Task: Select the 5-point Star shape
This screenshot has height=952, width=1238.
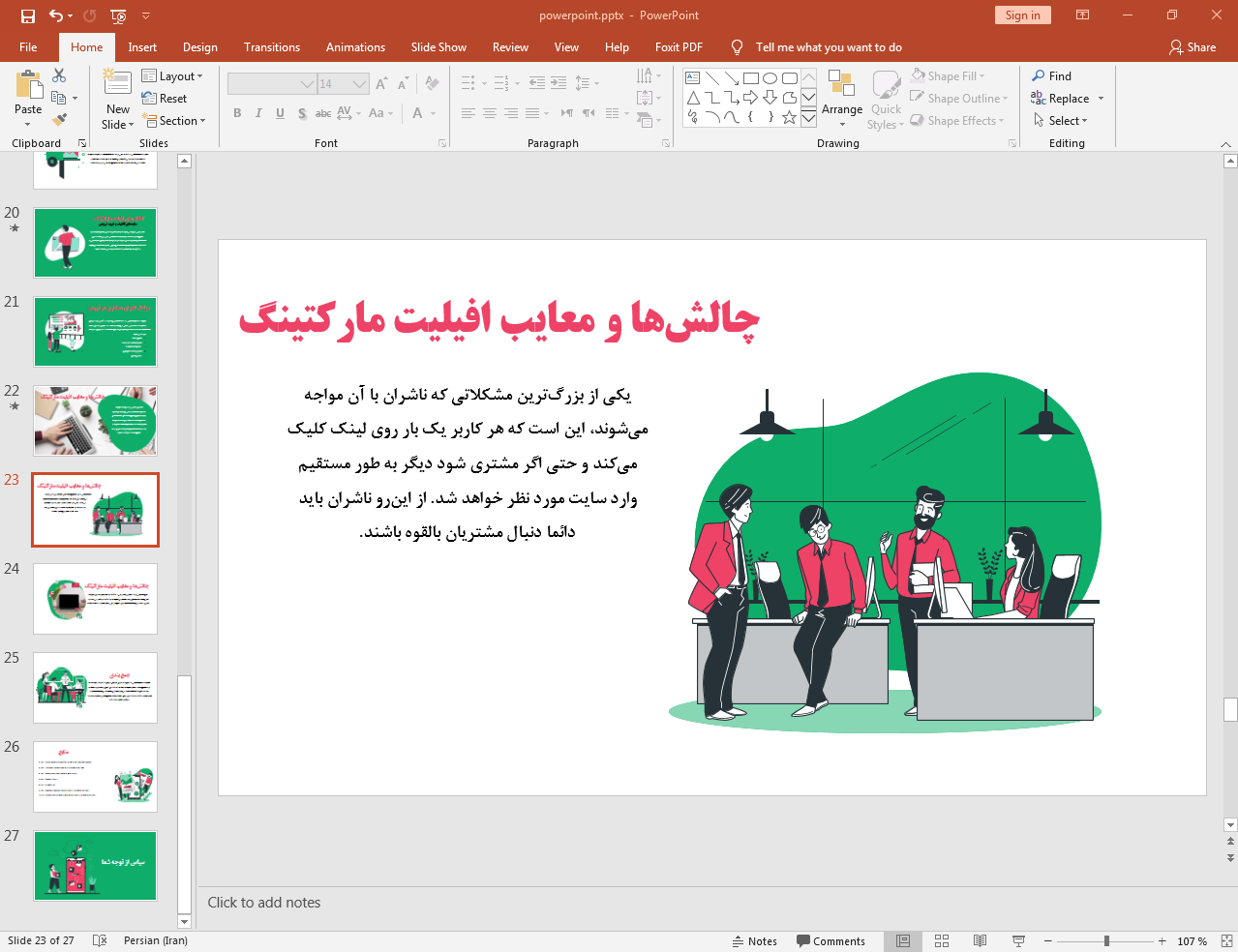Action: 789,117
